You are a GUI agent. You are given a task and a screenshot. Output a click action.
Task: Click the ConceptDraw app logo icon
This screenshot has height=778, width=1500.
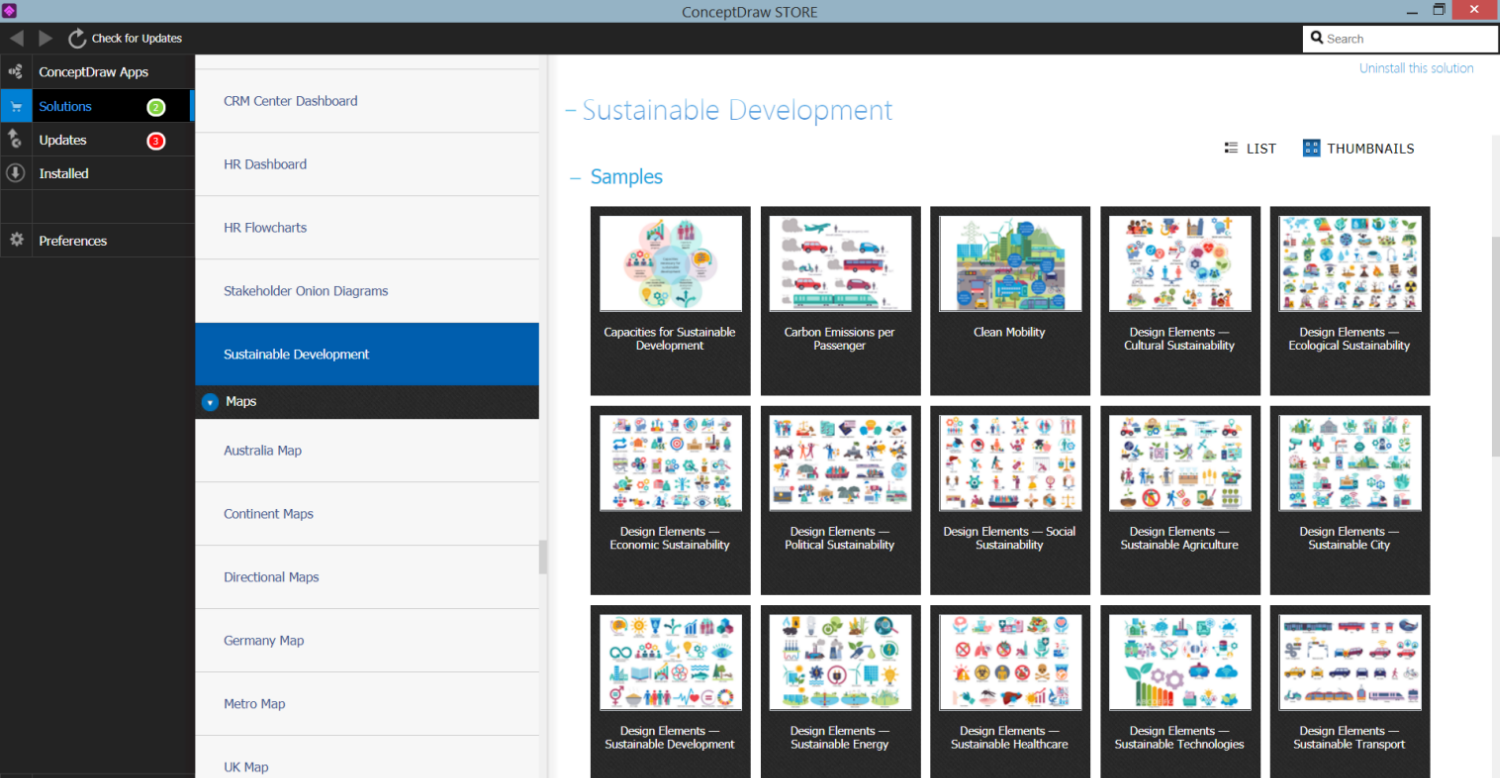(10, 10)
